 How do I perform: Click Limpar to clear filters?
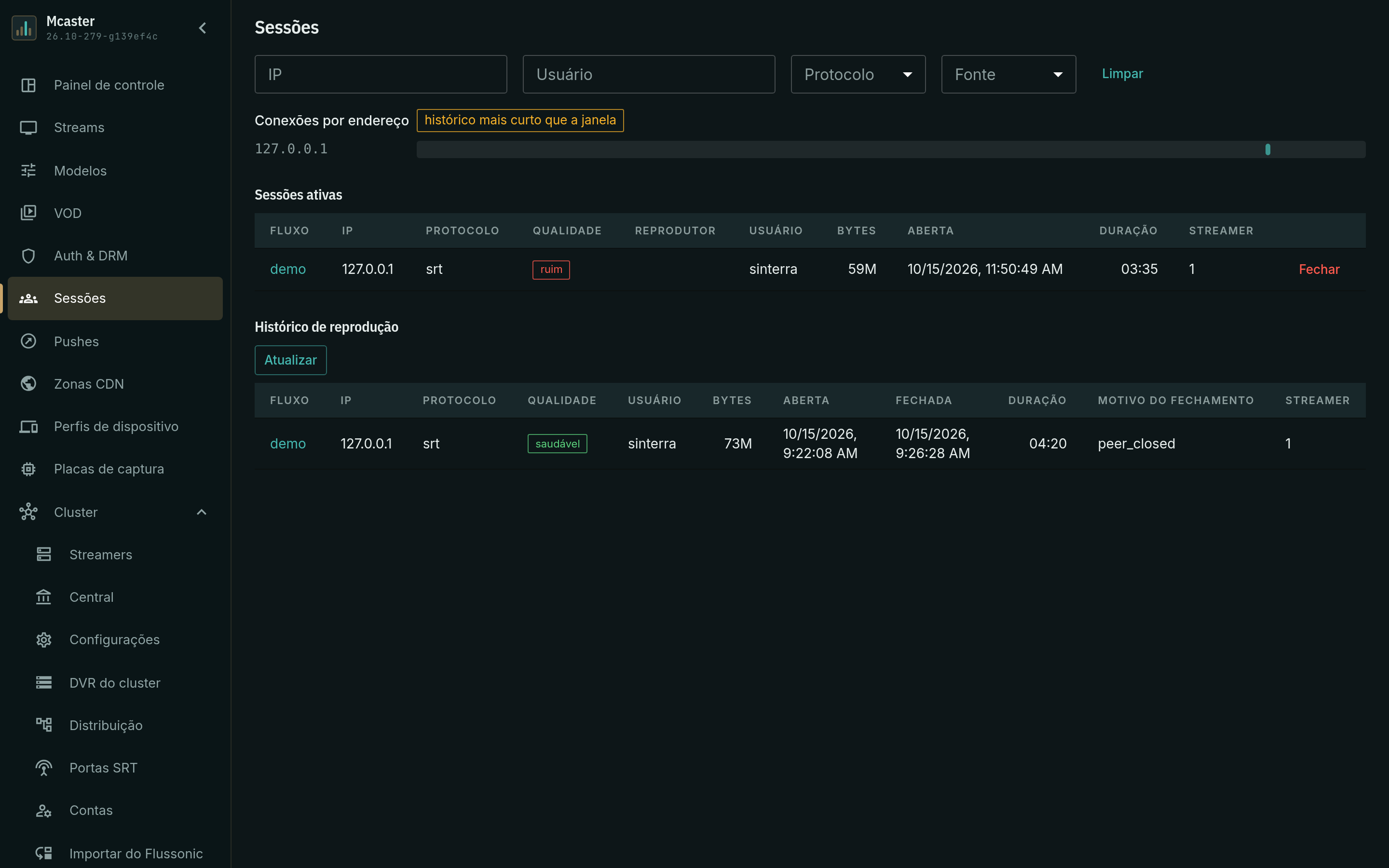1122,73
